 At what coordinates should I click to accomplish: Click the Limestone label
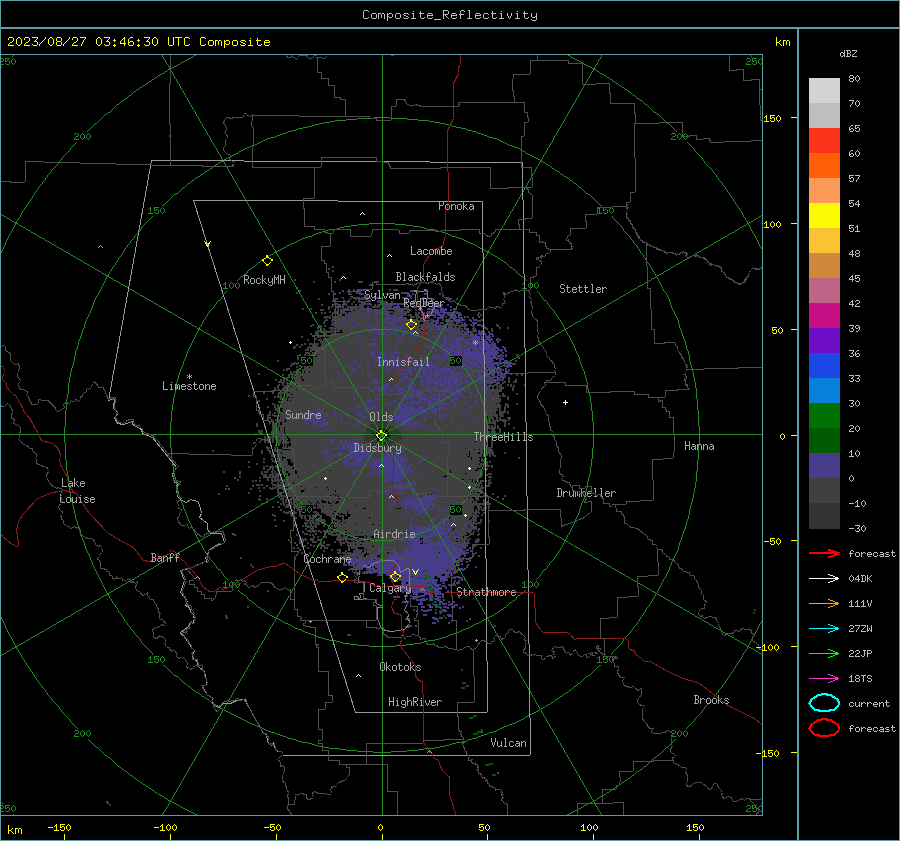click(189, 386)
